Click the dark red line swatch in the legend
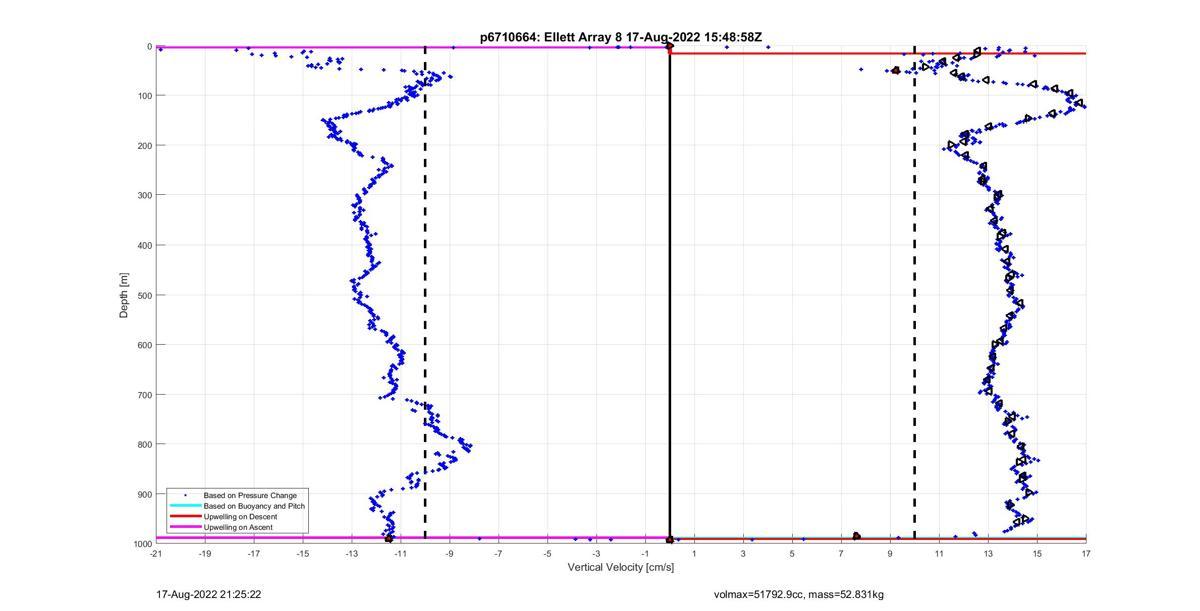This screenshot has width=1200, height=611. coord(185,517)
